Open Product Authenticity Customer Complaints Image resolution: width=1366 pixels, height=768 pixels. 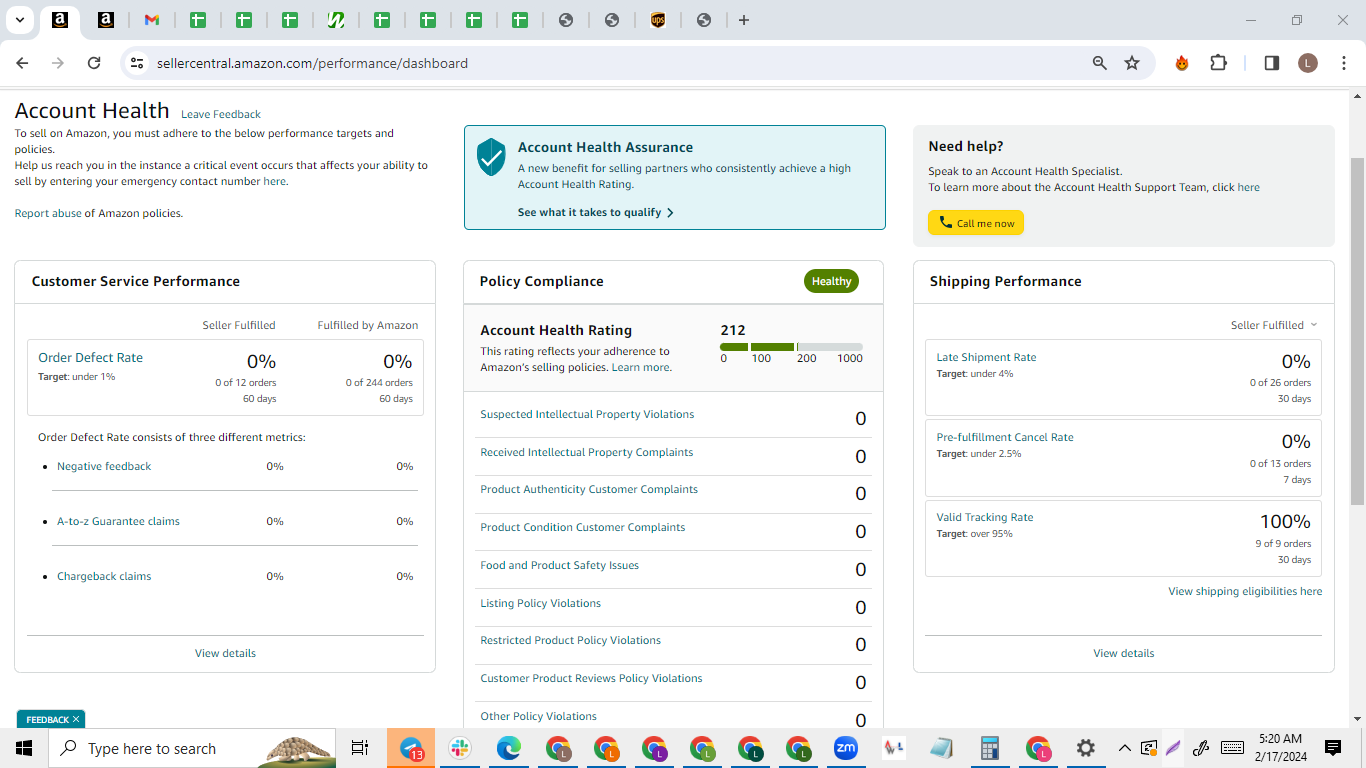[589, 489]
